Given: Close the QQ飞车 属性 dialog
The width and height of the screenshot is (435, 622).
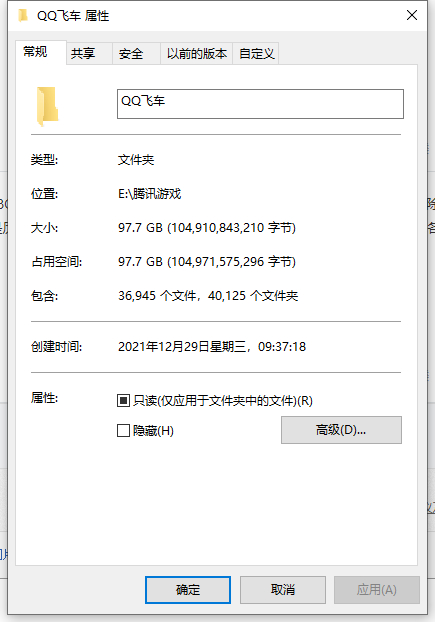Looking at the screenshot, I should coord(412,15).
